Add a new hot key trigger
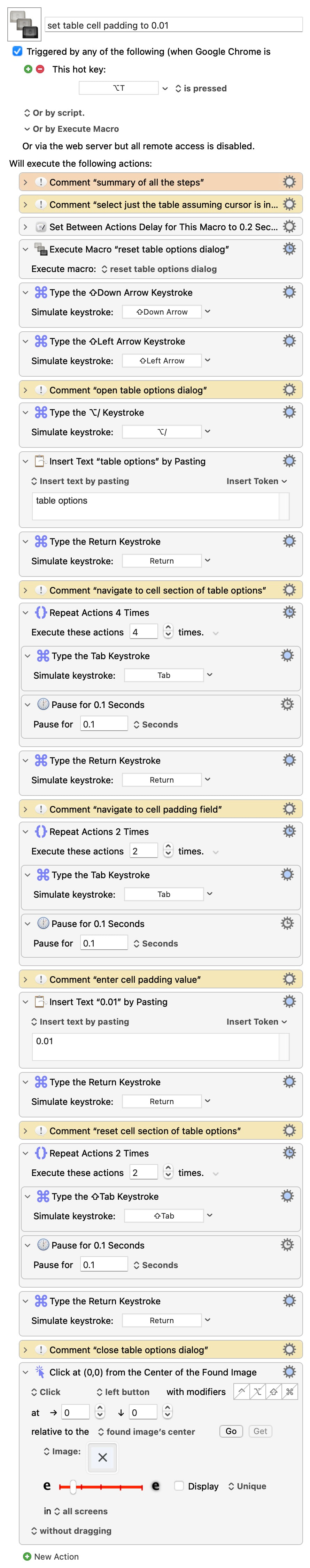Viewport: 310px width, 1568px height. pos(28,69)
